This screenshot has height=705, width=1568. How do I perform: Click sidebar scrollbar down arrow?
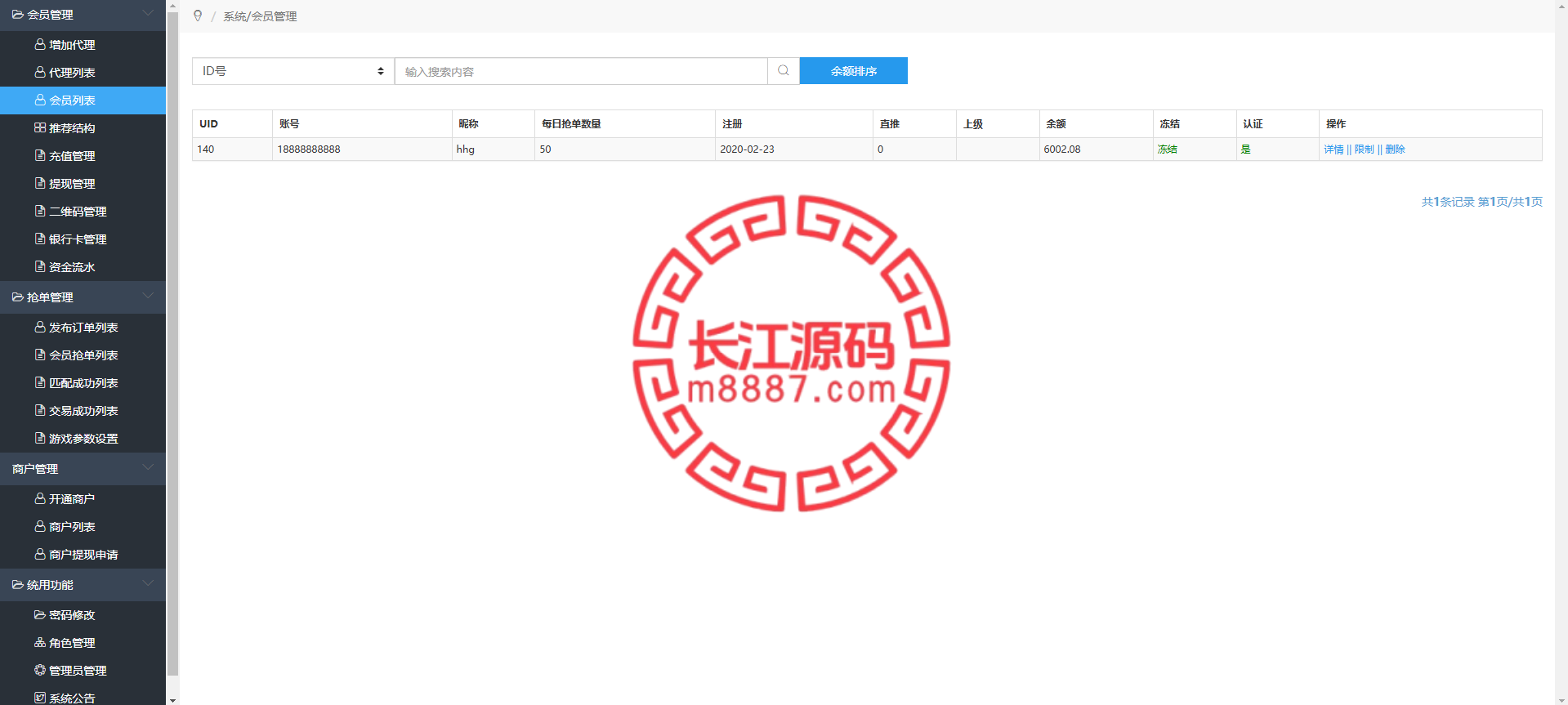point(172,700)
